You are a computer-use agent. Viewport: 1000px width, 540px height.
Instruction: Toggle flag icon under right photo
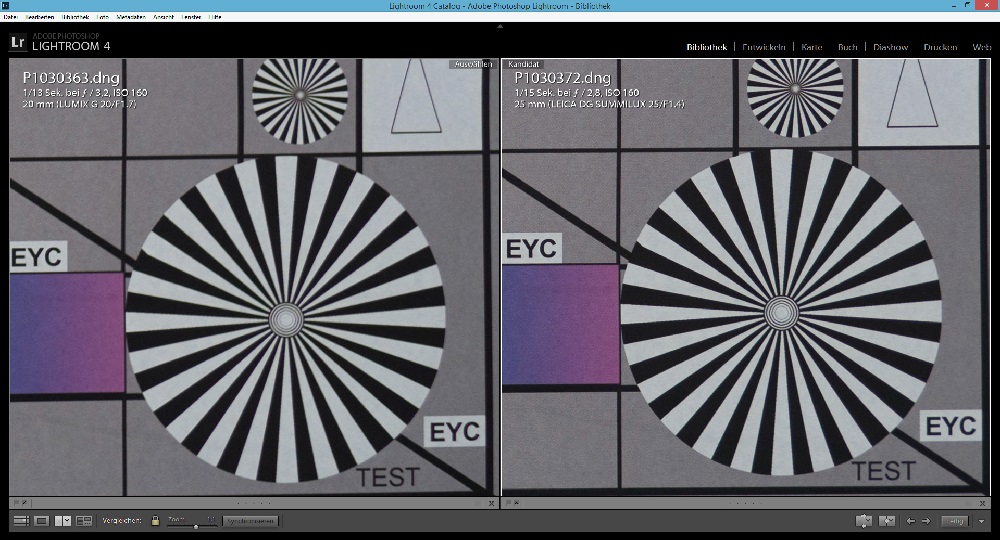[509, 503]
